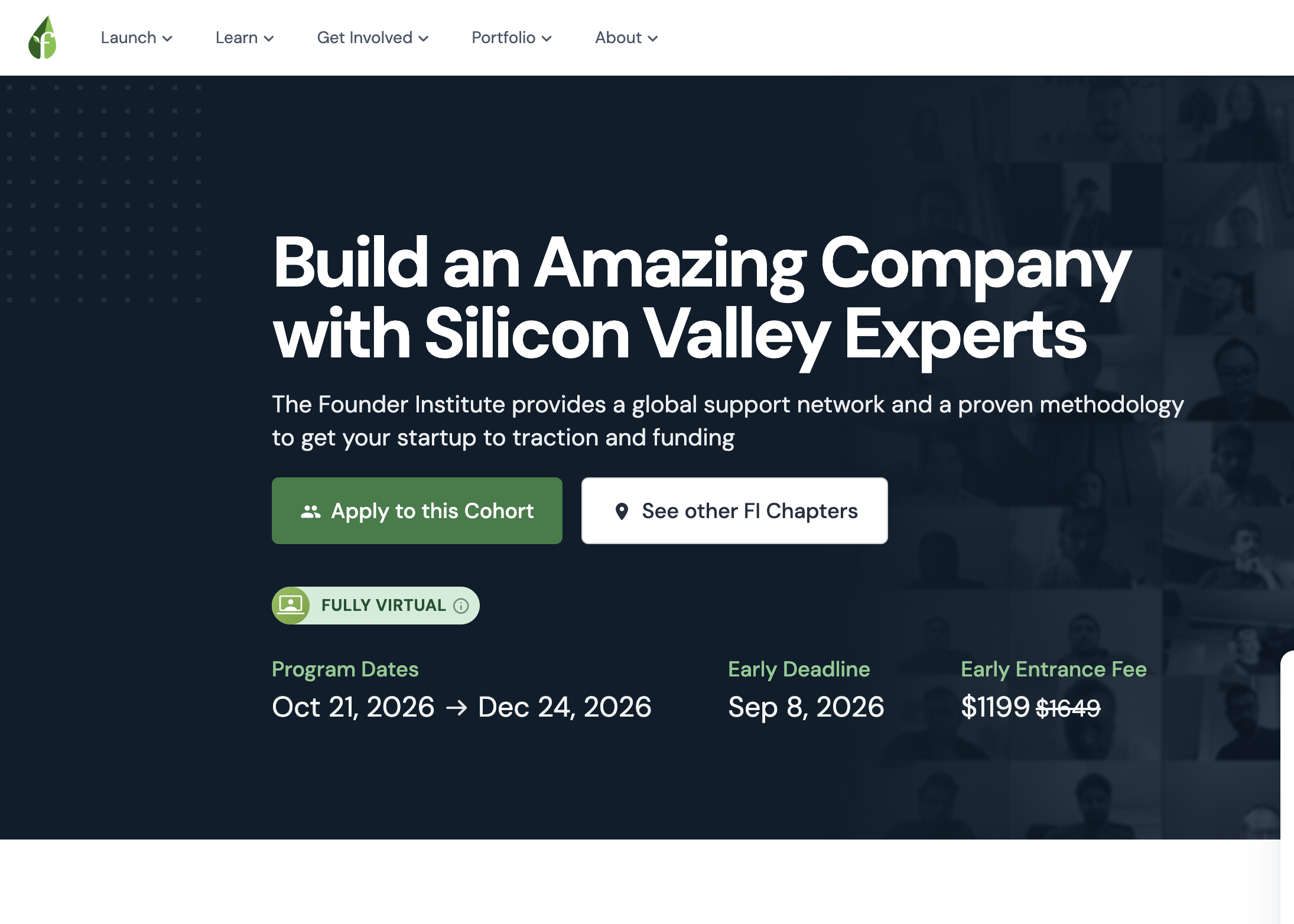Click the Founder Institute leaf logo
Viewport: 1294px width, 924px height.
click(43, 37)
